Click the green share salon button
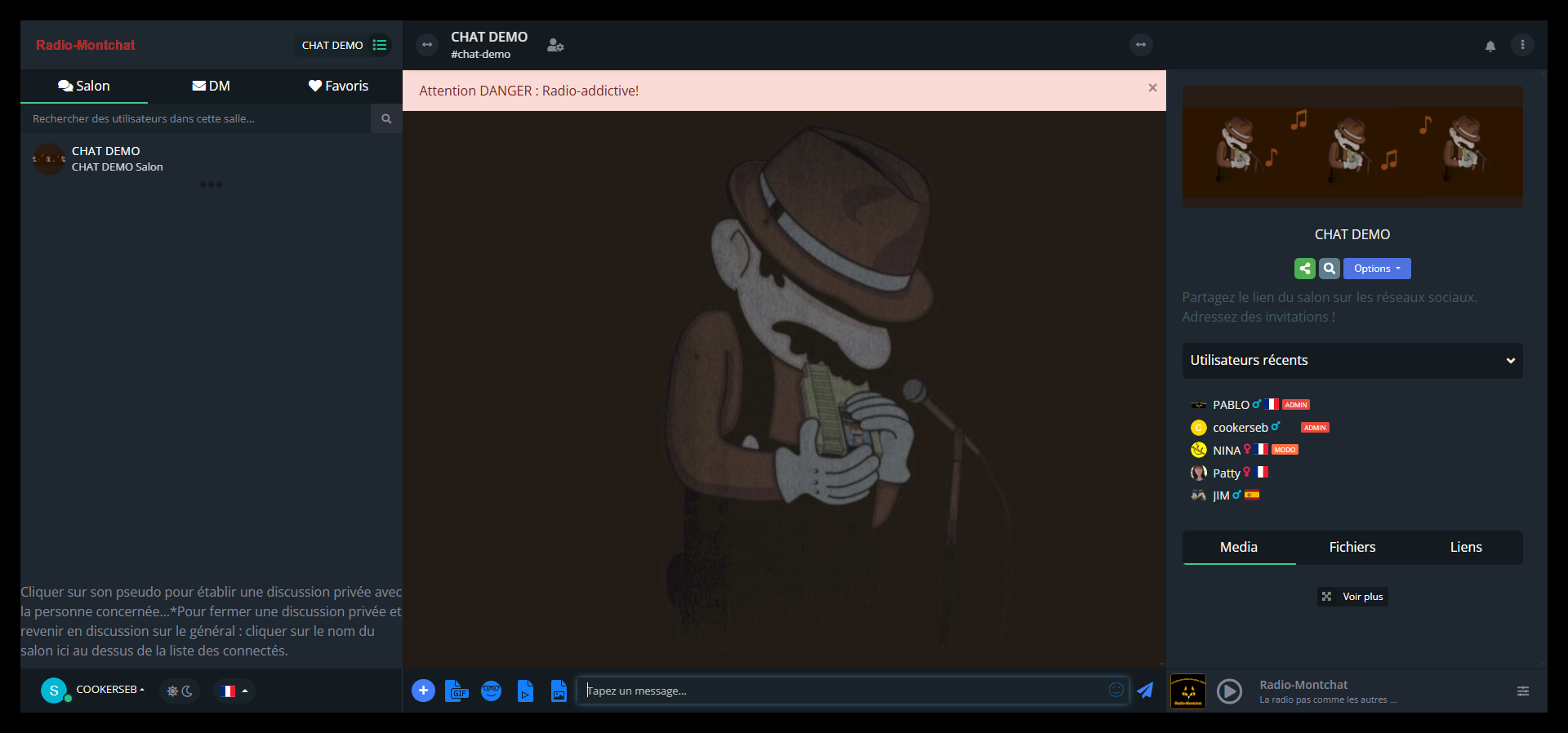This screenshot has width=1568, height=733. point(1304,269)
